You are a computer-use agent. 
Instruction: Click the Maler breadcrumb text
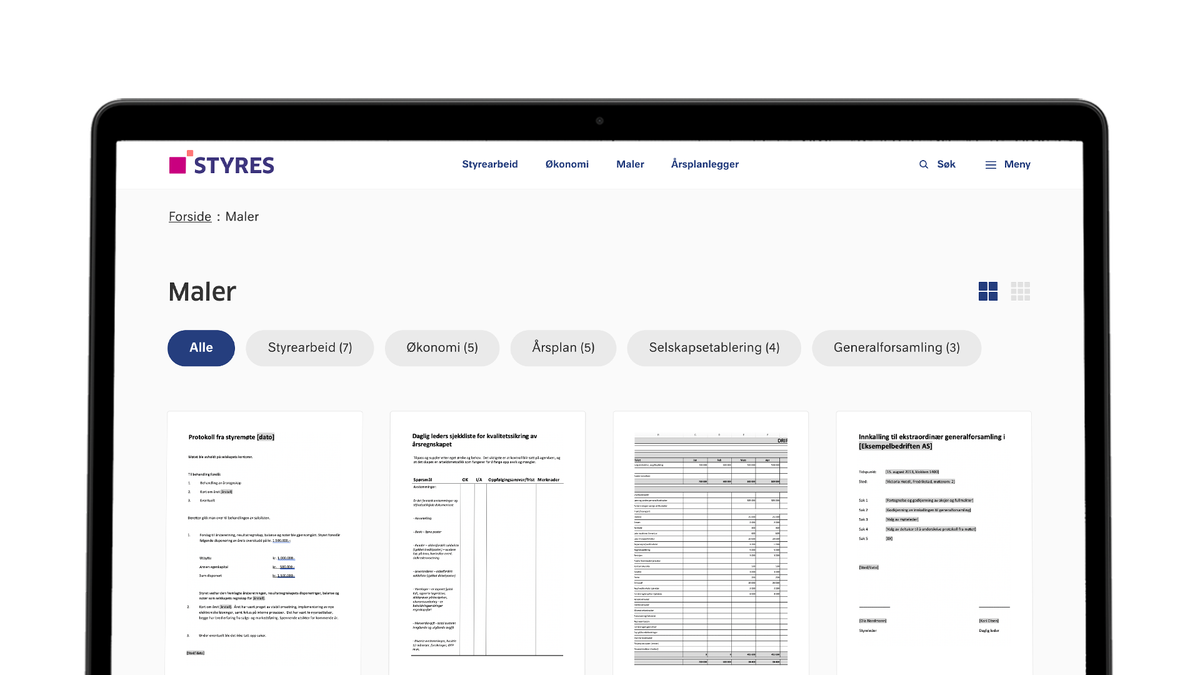point(242,217)
